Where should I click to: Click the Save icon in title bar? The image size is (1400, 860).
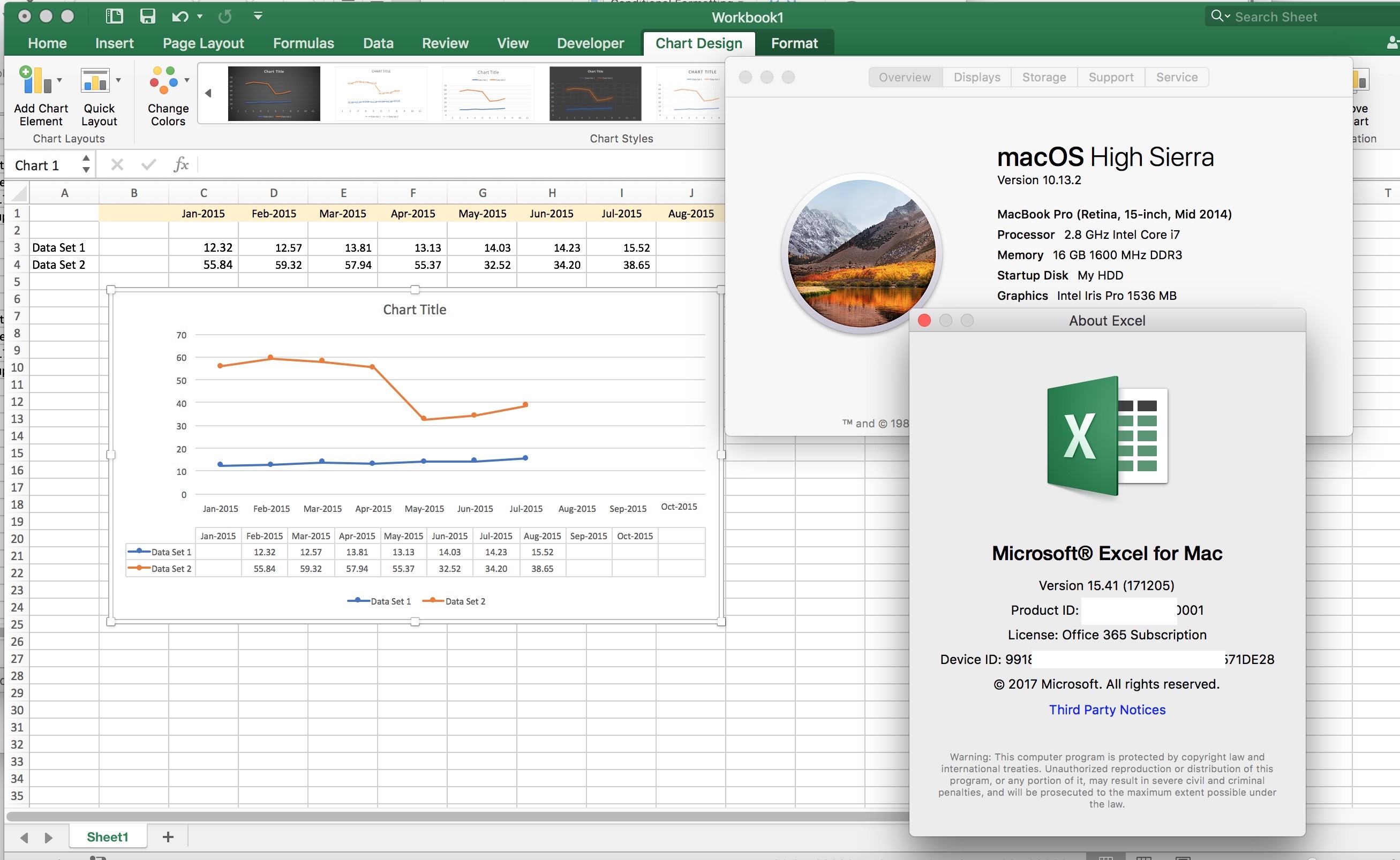[x=147, y=16]
